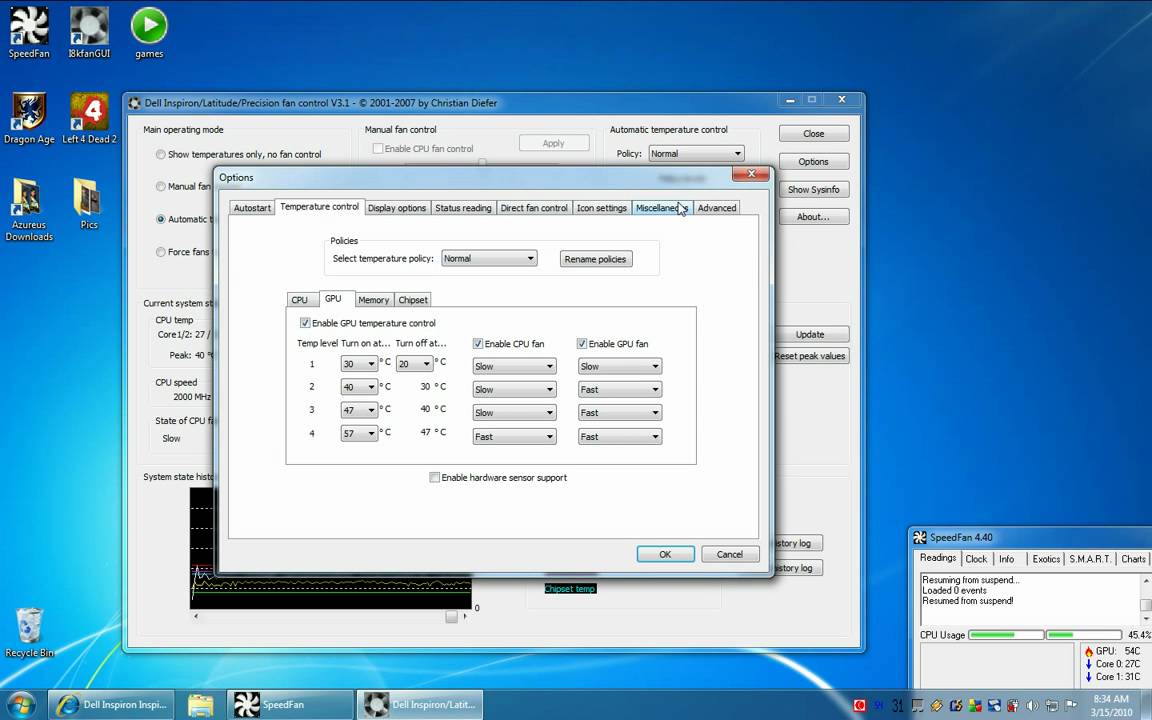1152x720 pixels.
Task: Open the Memory sensor sub-tab
Action: (373, 300)
